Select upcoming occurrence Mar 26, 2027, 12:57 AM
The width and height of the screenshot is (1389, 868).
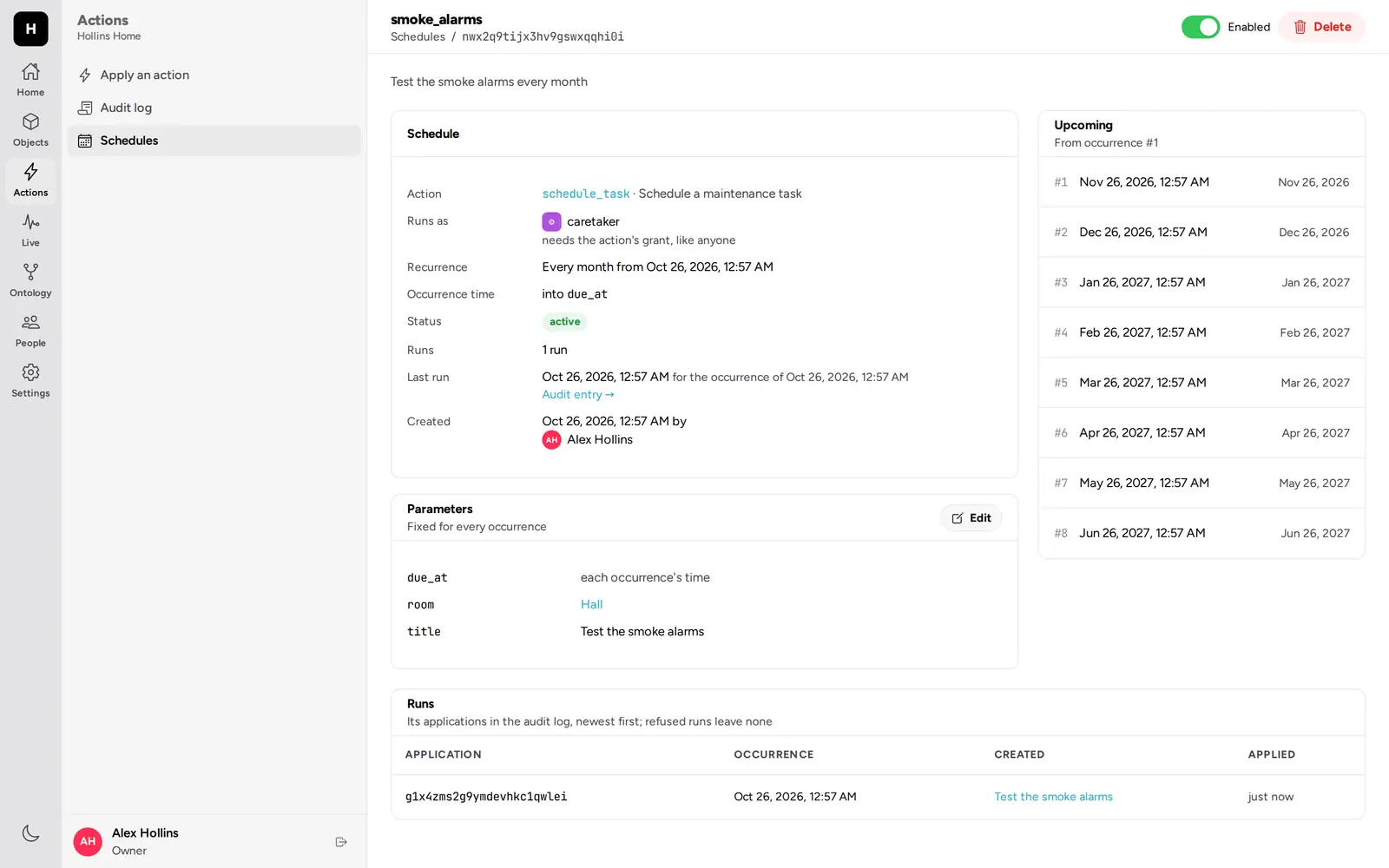tap(1201, 383)
